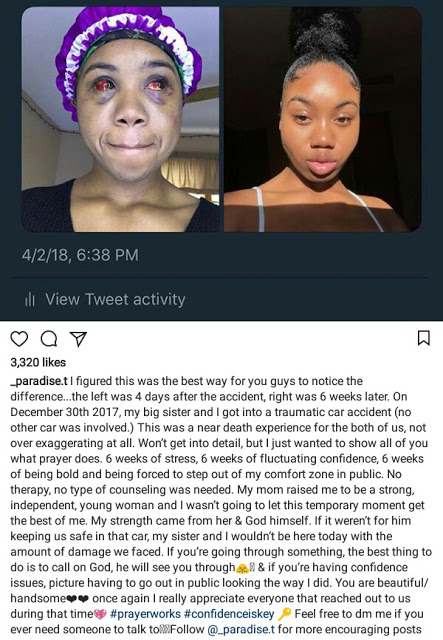Open the right recovery photo
Viewport: 443px width, 640px height.
coord(323,119)
